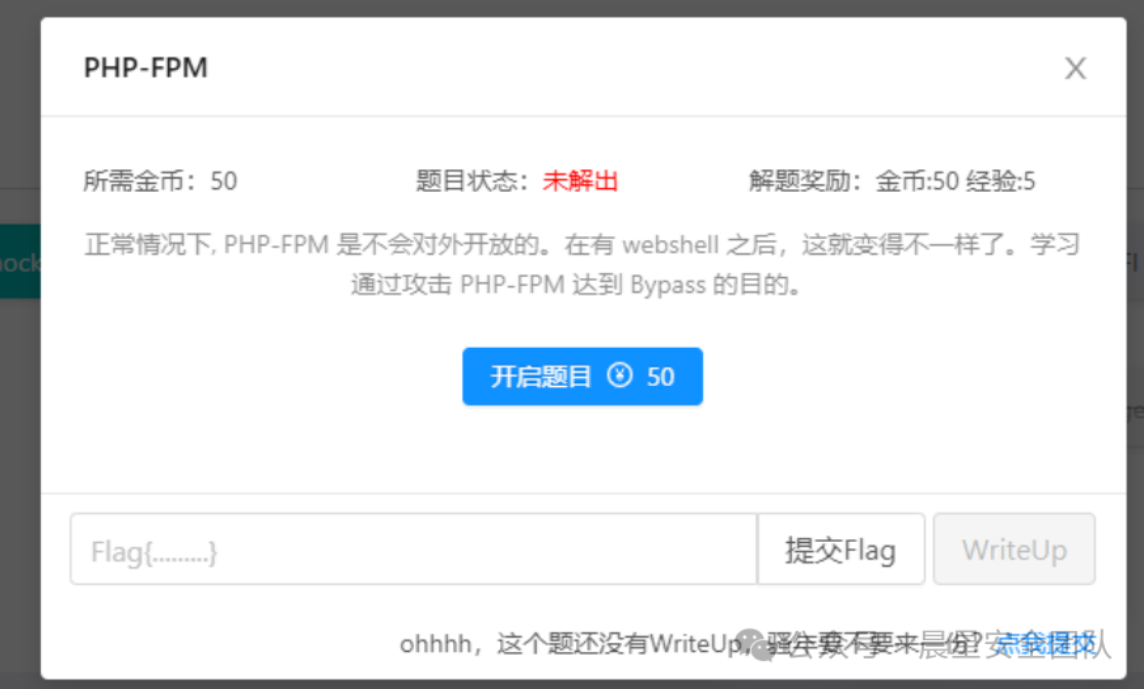Click the teal button behind dialog's left edge

(x=20, y=261)
